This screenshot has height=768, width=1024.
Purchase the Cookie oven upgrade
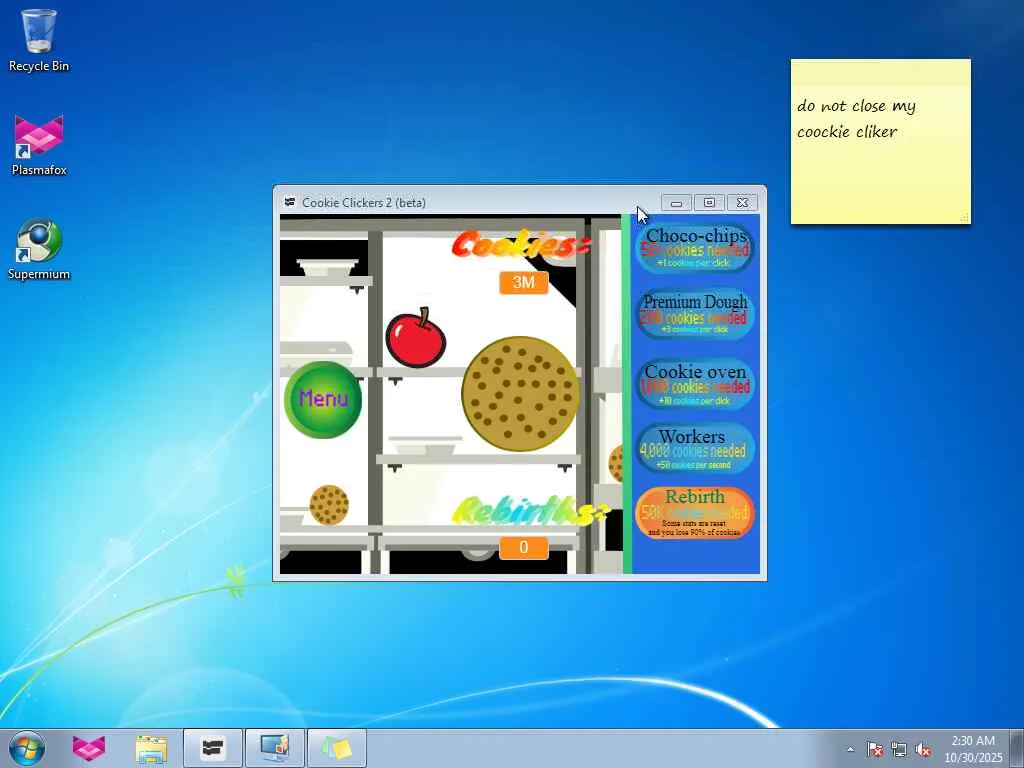tap(695, 384)
